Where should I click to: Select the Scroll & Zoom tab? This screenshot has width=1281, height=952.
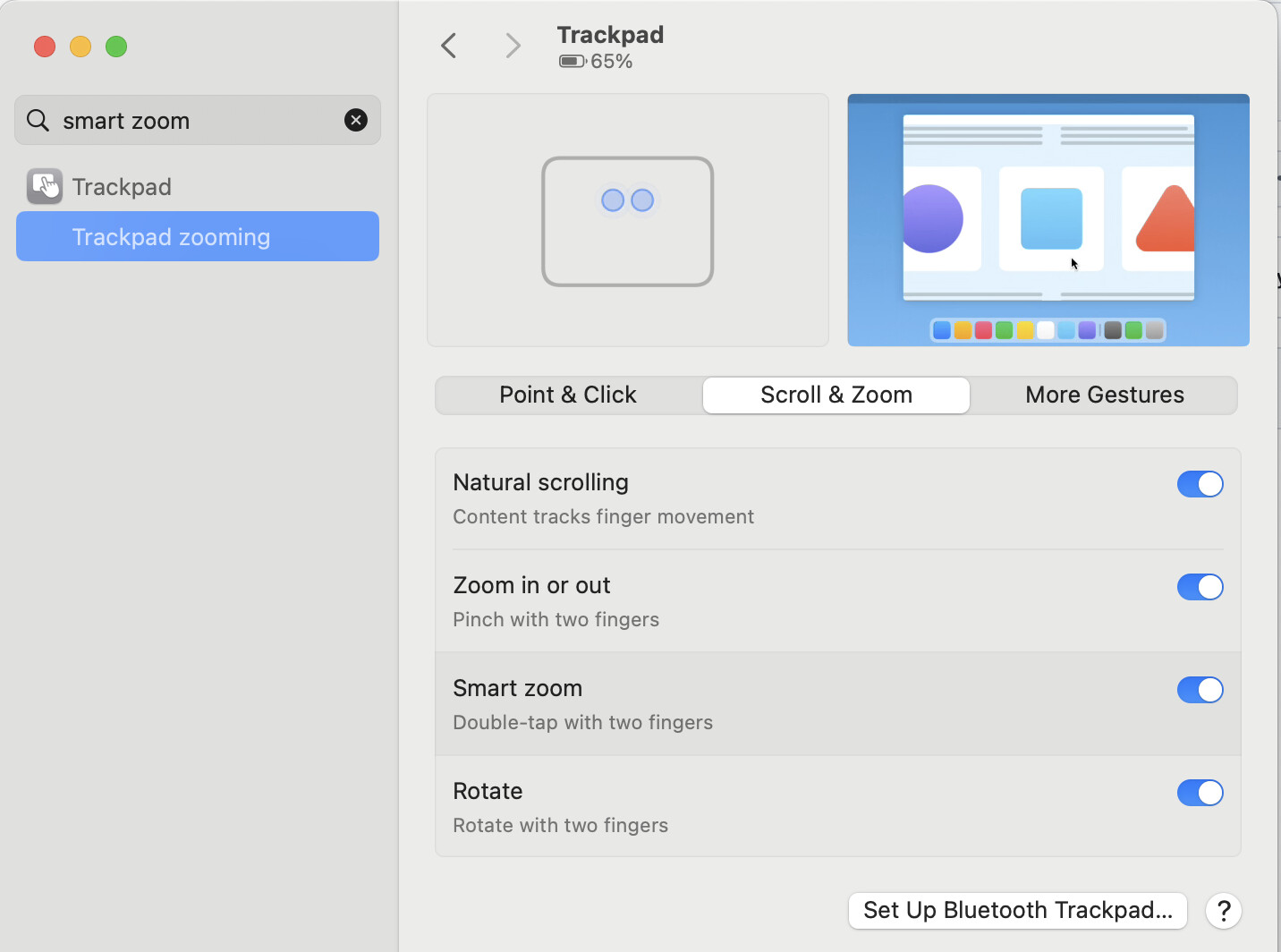pyautogui.click(x=836, y=395)
